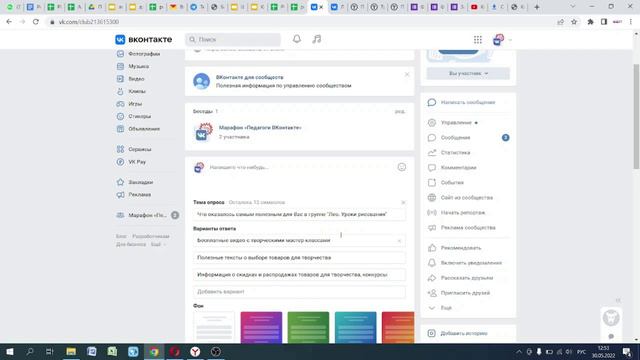Click Написать сообщение
Image resolution: width=640 pixels, height=360 pixels.
point(468,102)
